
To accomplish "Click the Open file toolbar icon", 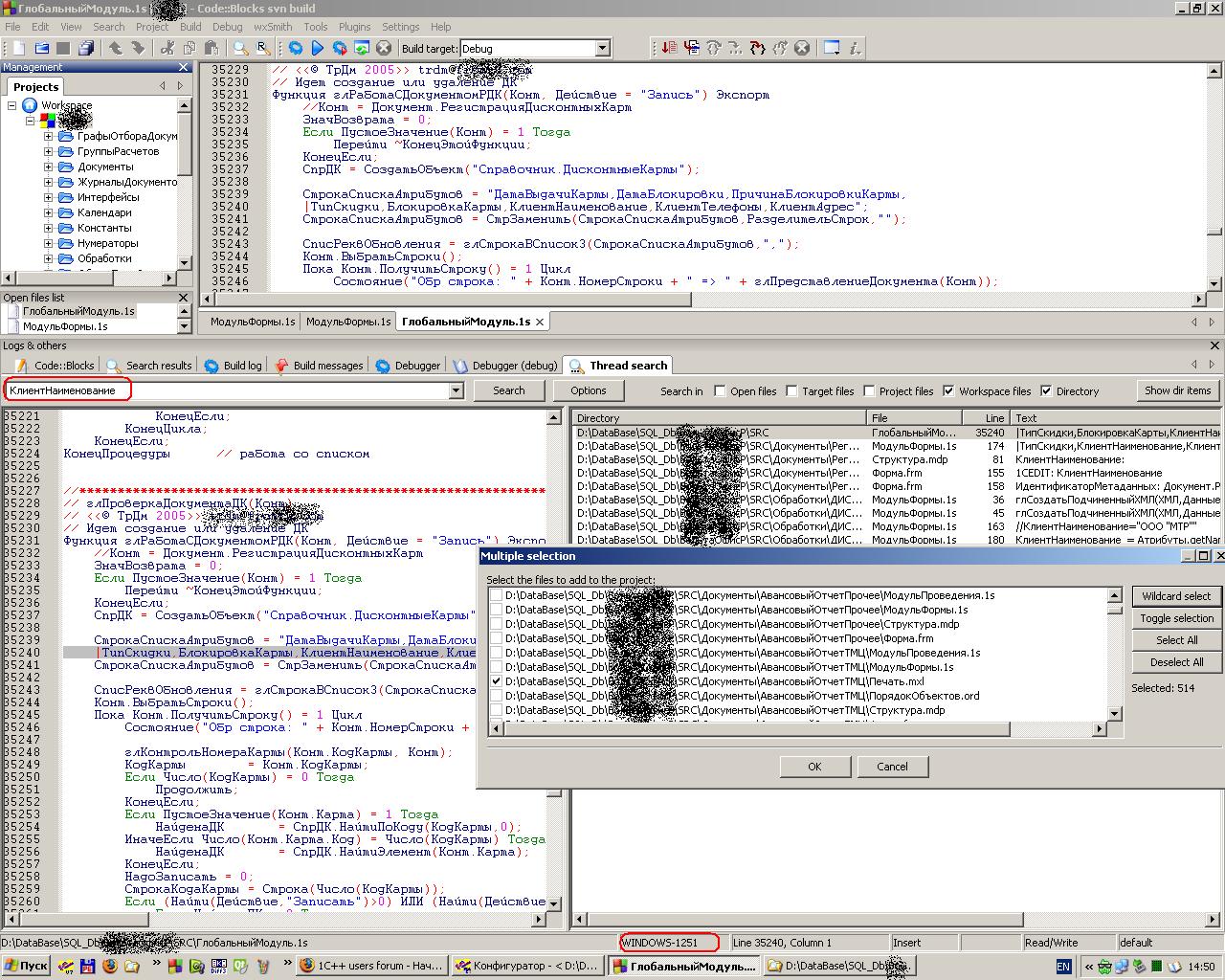I will 41,48.
